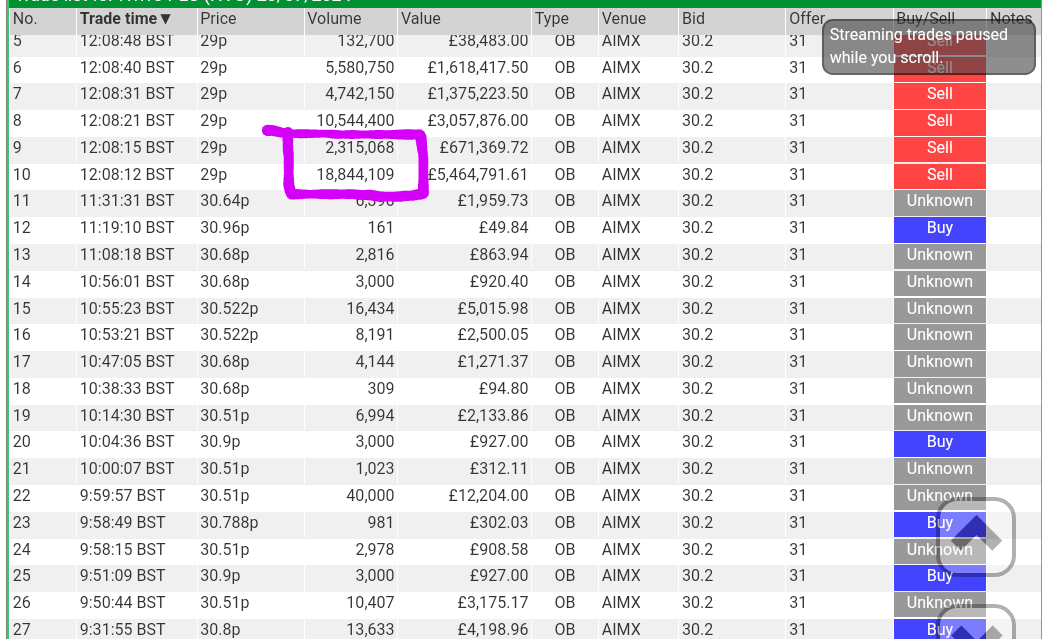This screenshot has width=1042, height=639.
Task: Click the No. column header
Action: click(25, 19)
